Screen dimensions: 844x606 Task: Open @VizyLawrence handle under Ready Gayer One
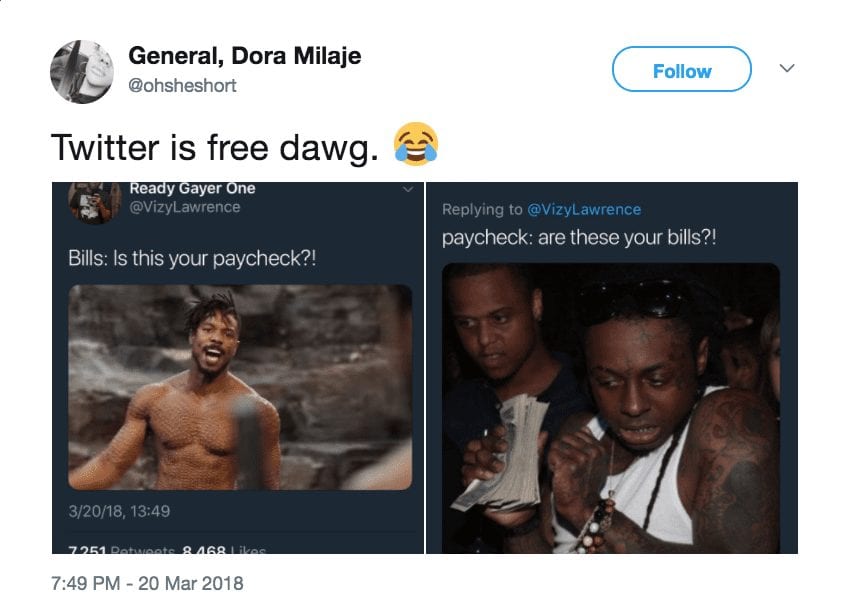tap(185, 207)
